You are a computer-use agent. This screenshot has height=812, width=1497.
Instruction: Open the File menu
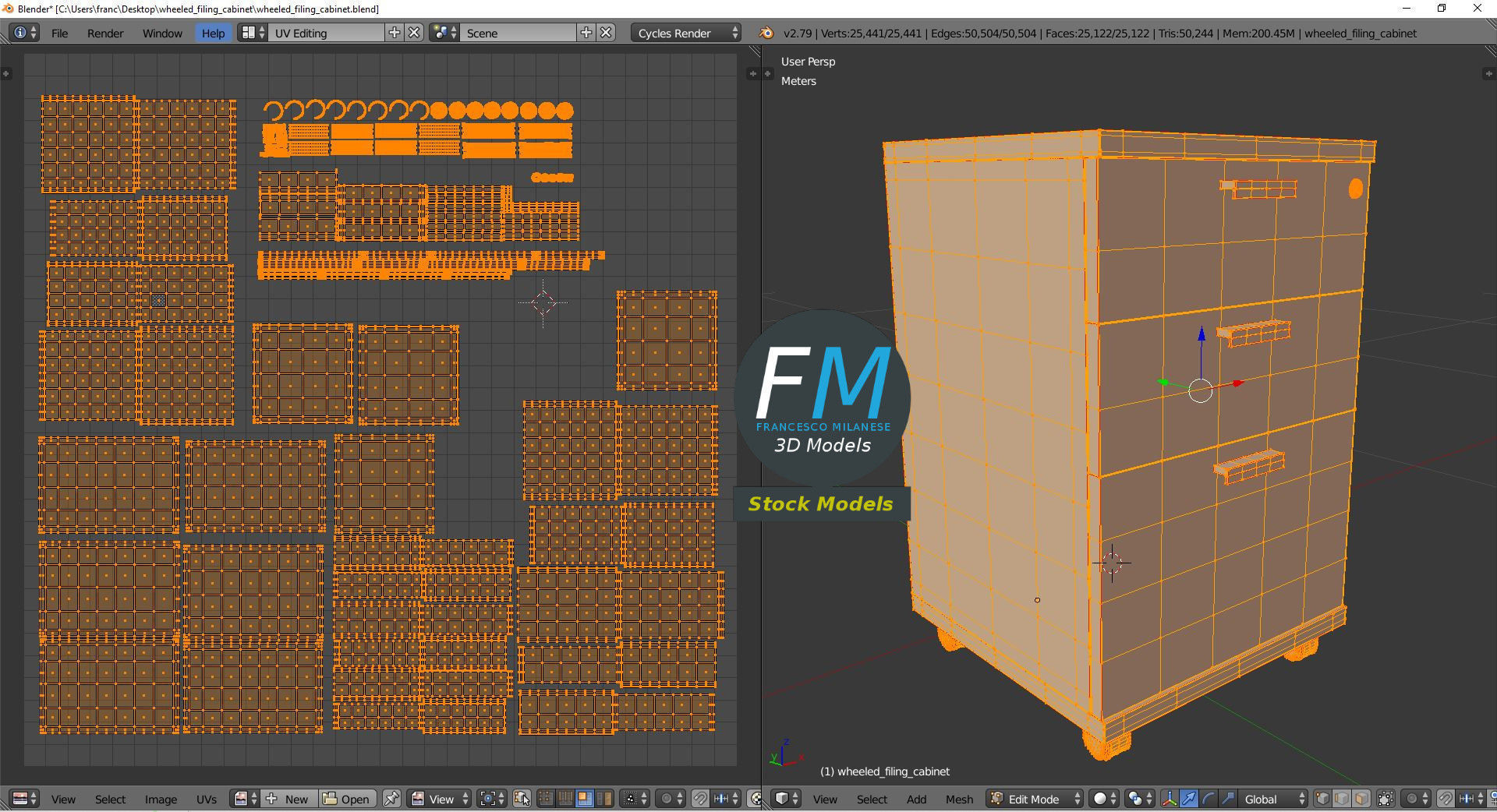(59, 33)
